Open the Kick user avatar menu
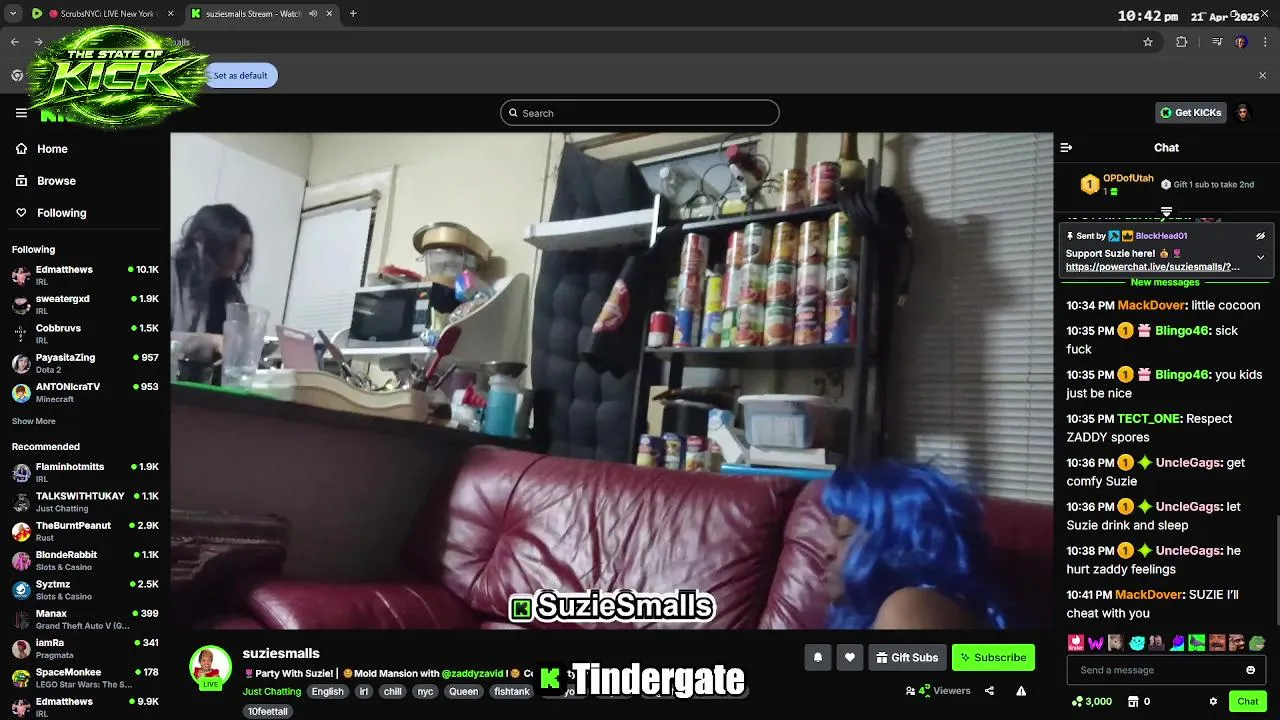This screenshot has height=720, width=1280. click(1243, 113)
